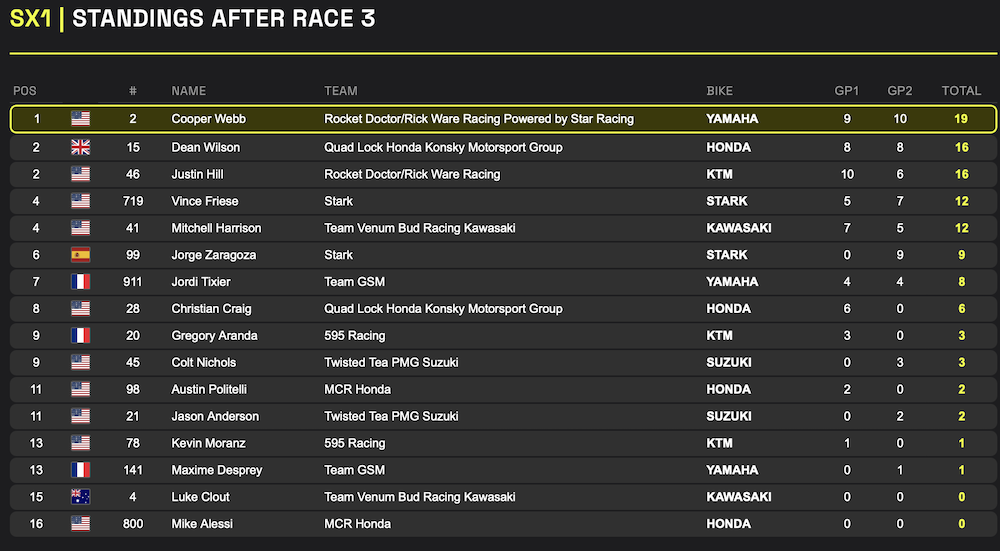Select rider name Jordi Tixier
The image size is (1000, 551).
(x=201, y=281)
